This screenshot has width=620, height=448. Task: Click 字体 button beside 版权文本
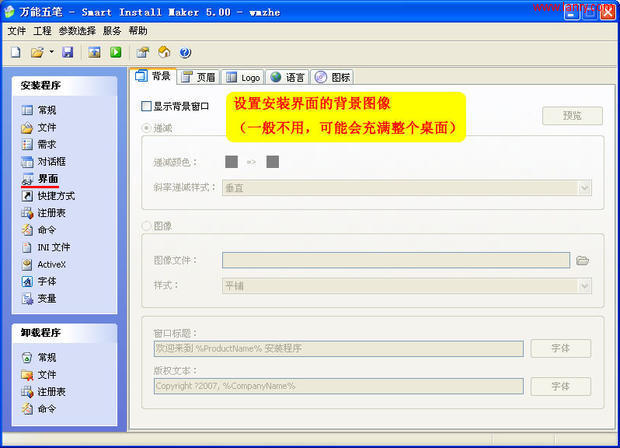point(561,386)
